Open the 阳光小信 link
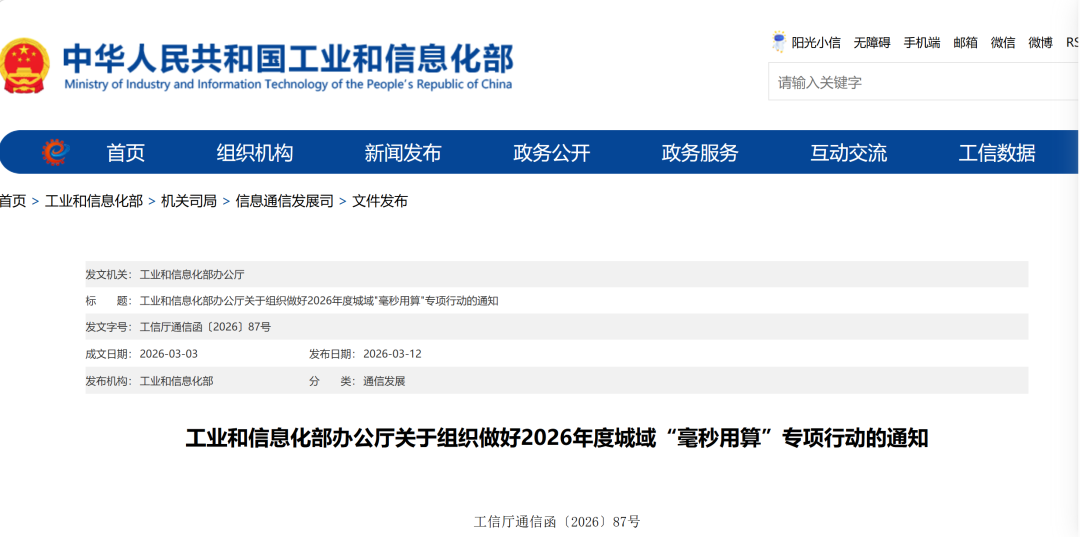The width and height of the screenshot is (1080, 537). pyautogui.click(x=816, y=43)
